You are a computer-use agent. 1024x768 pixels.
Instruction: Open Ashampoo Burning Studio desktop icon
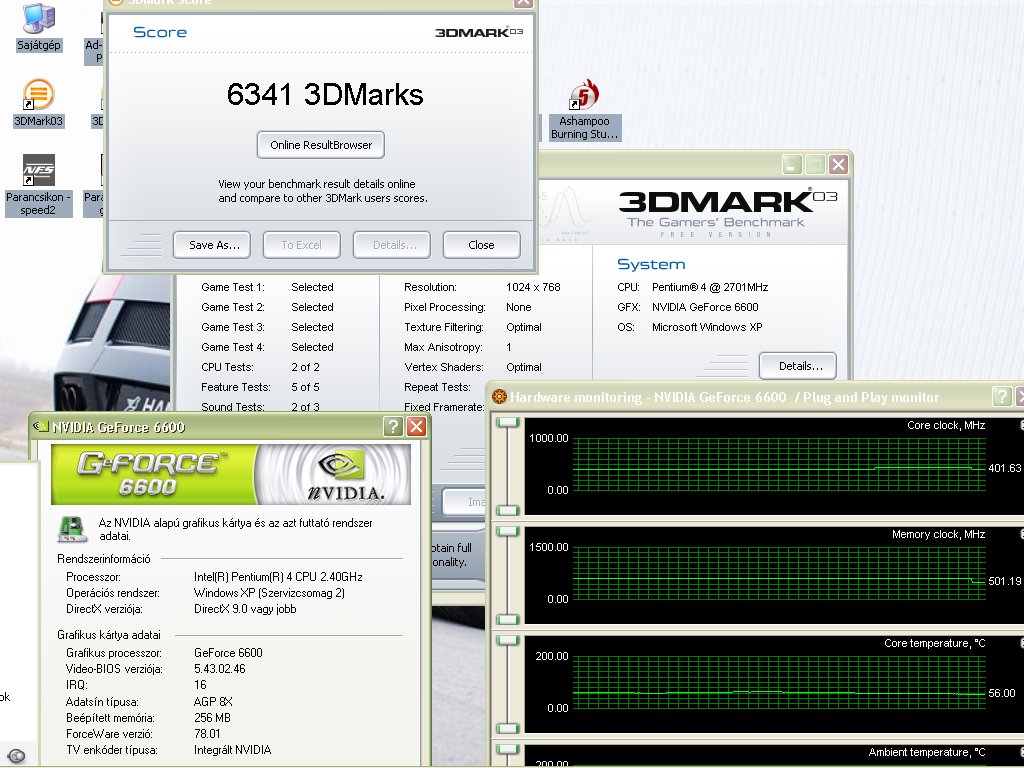584,110
